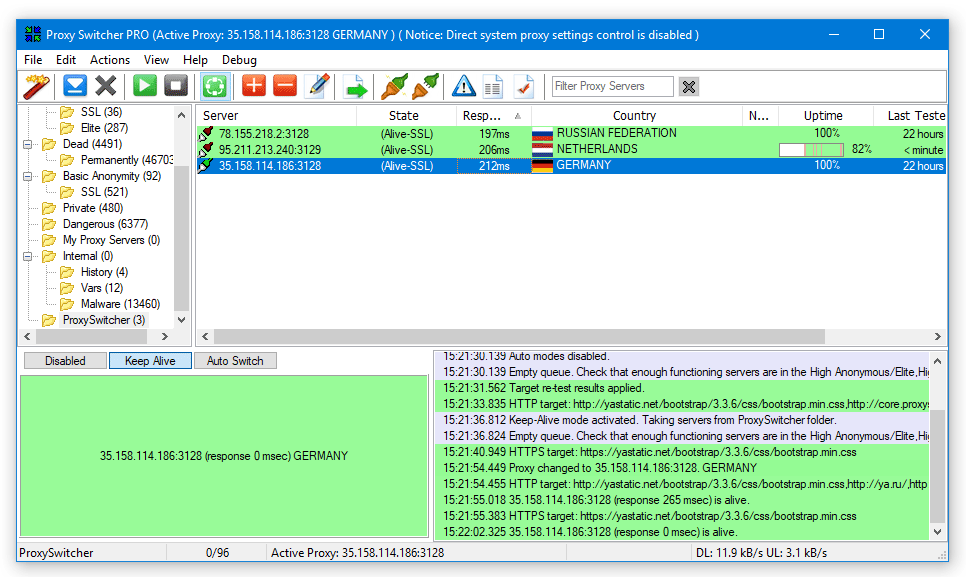Sort by Response time column header

point(493,116)
